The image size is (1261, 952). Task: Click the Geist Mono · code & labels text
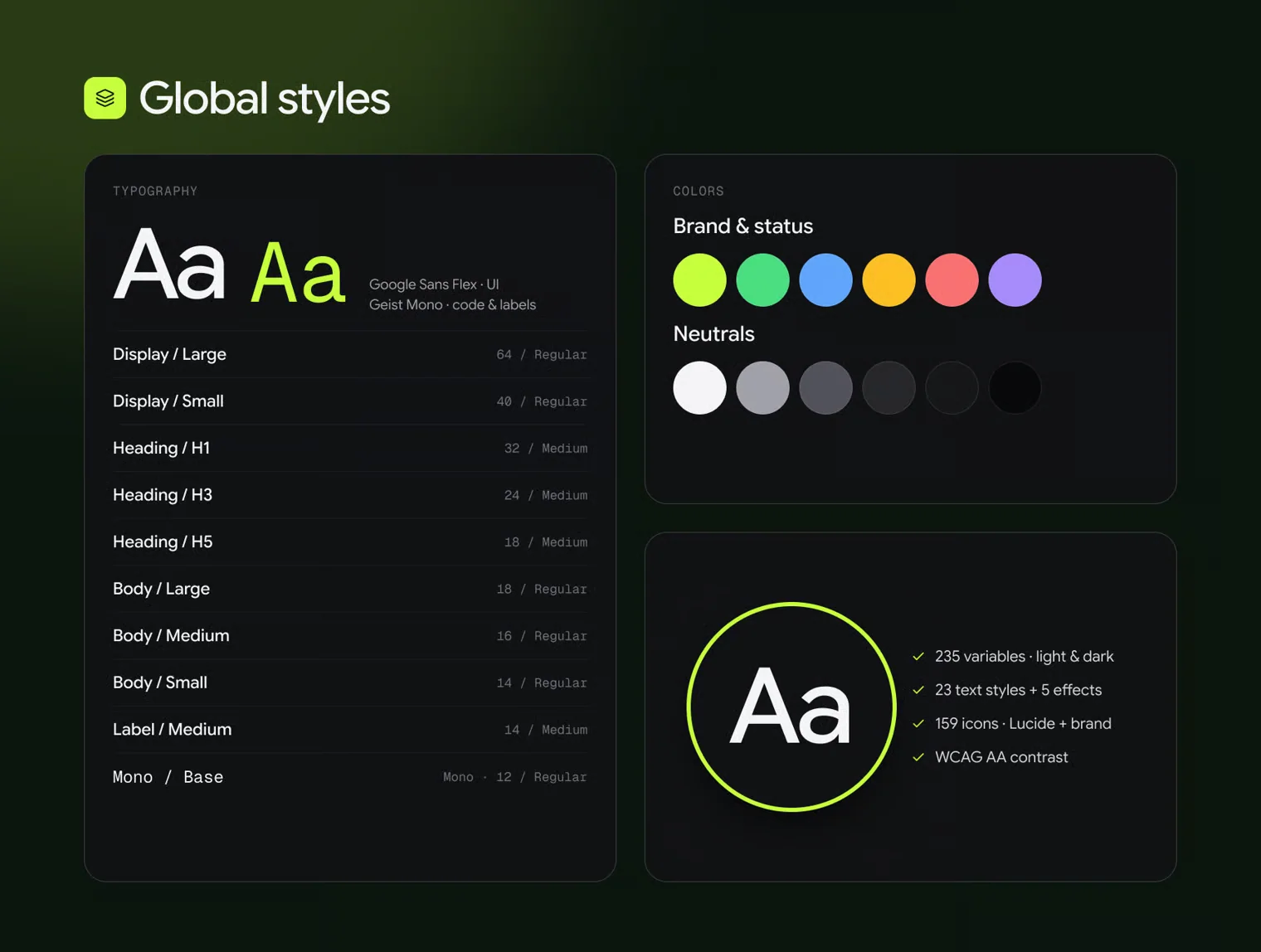pyautogui.click(x=452, y=305)
